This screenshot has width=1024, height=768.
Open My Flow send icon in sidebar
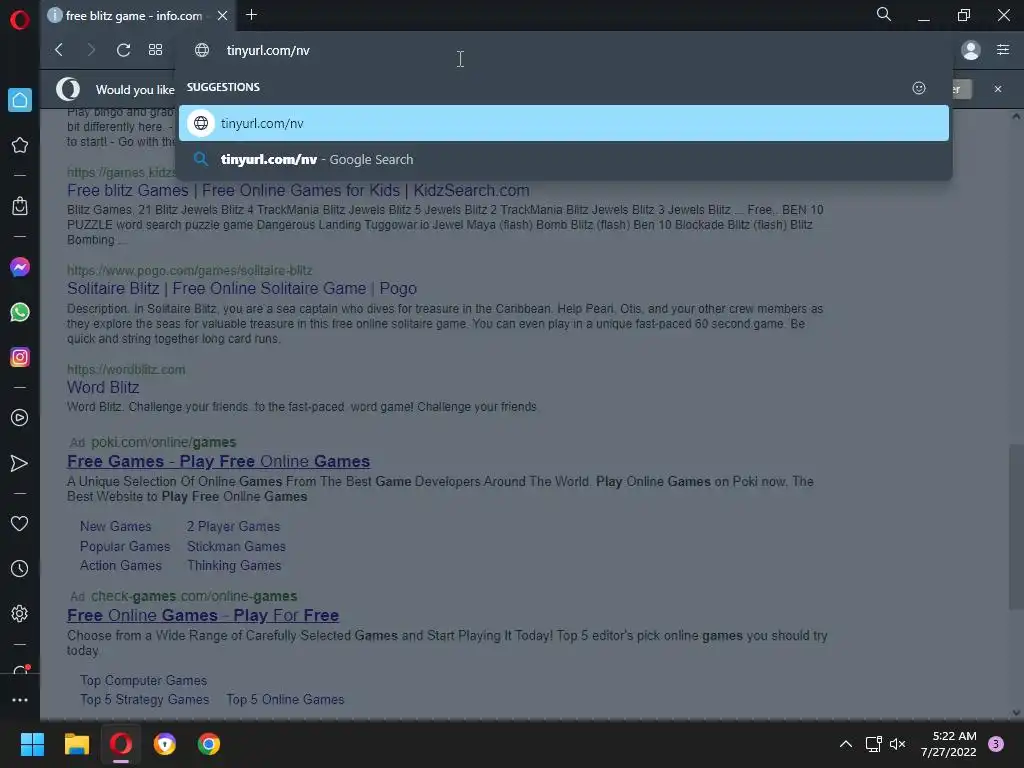click(x=20, y=464)
